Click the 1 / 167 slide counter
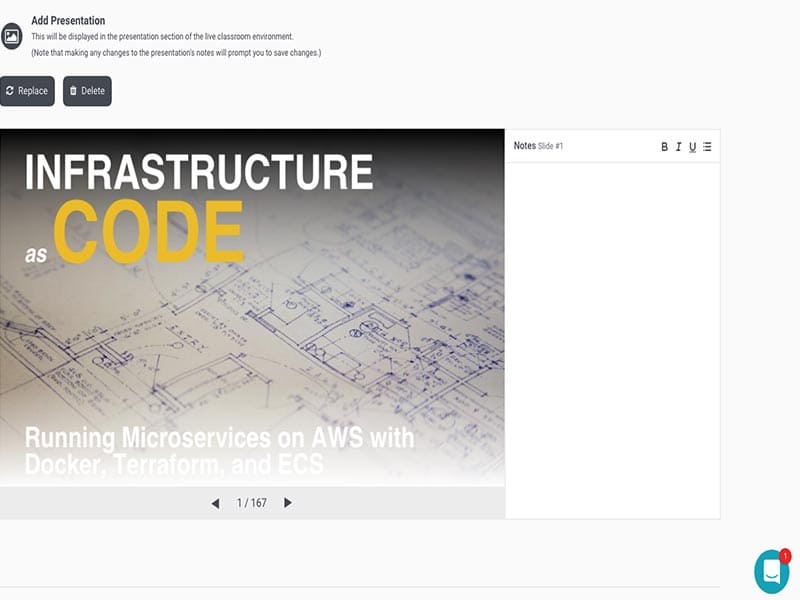 pyautogui.click(x=252, y=503)
